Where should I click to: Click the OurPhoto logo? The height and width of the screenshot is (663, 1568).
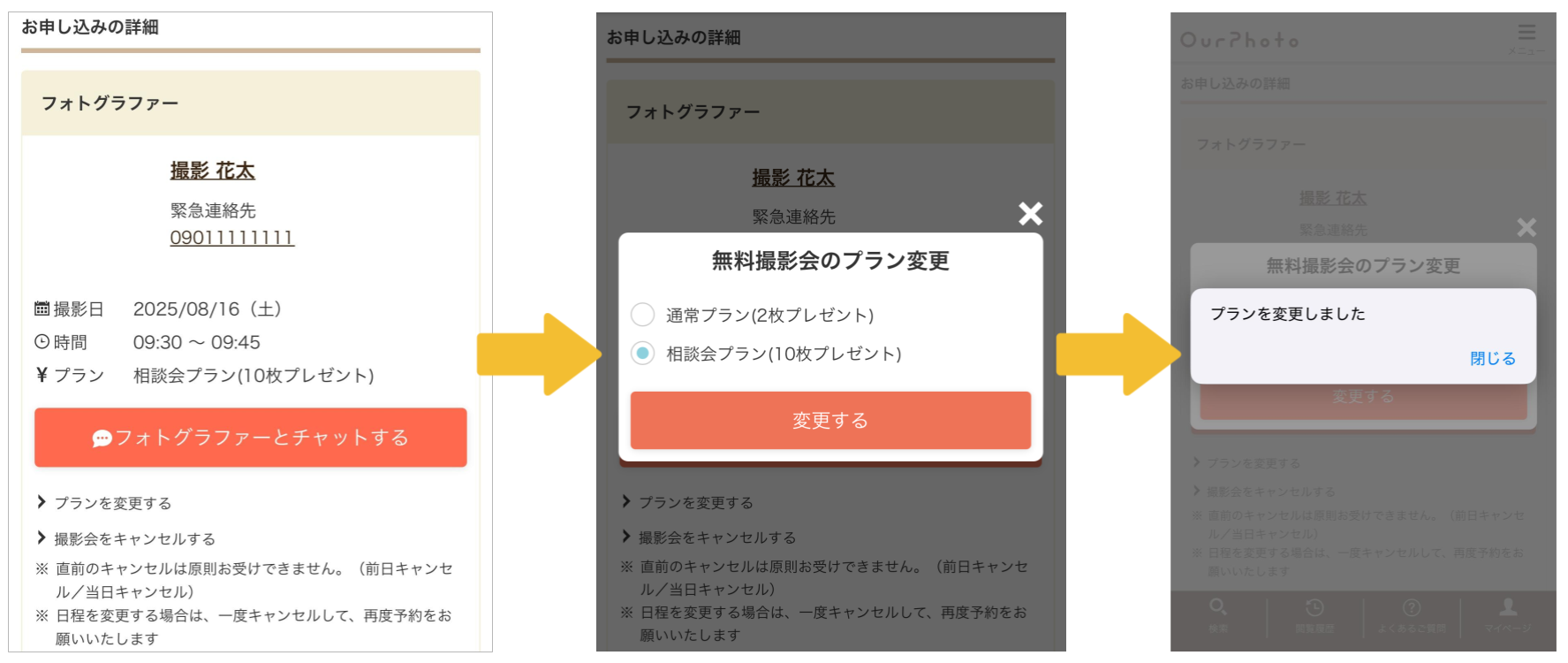tap(1239, 41)
